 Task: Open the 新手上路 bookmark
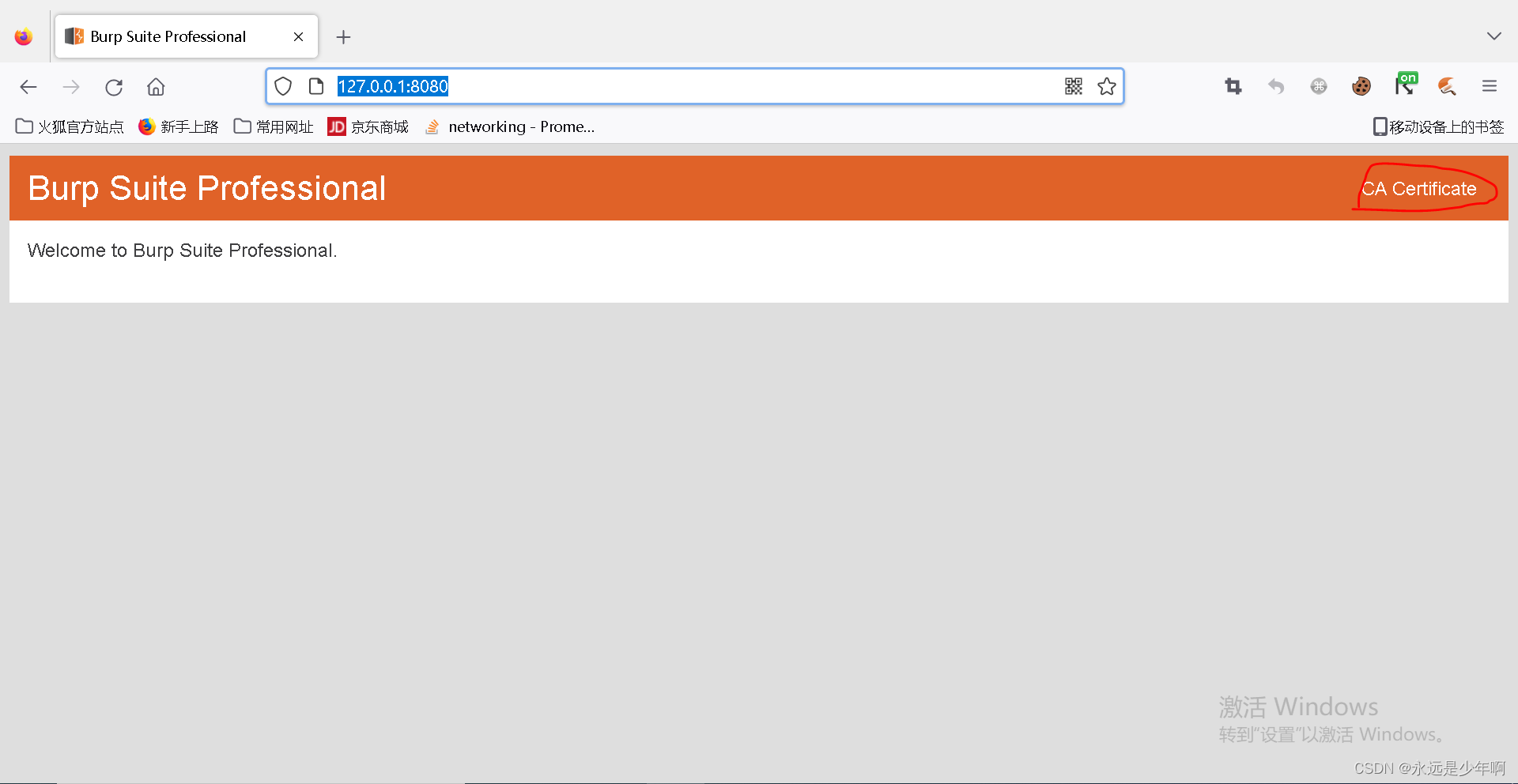179,126
